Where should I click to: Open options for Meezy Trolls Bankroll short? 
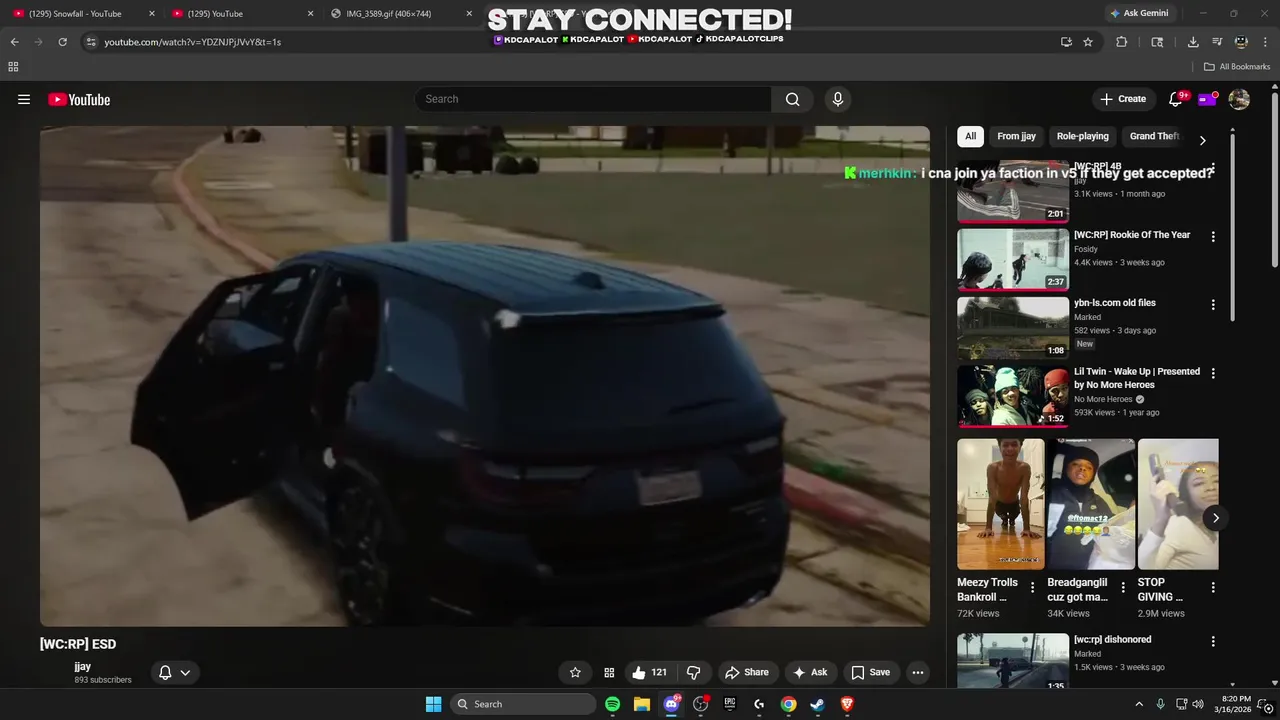(1033, 587)
